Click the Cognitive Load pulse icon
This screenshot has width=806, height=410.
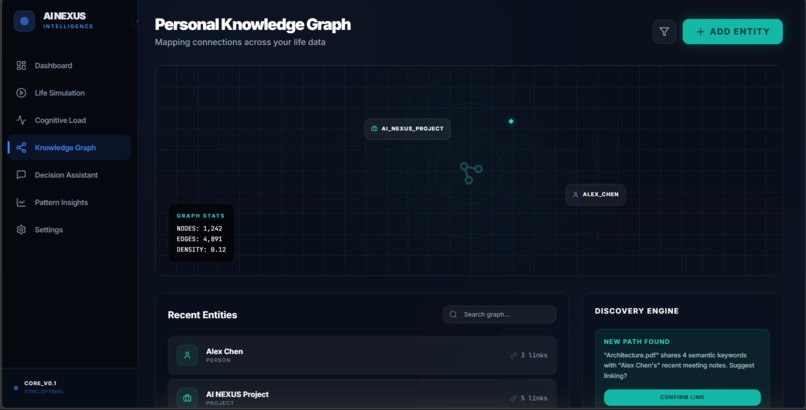(21, 120)
